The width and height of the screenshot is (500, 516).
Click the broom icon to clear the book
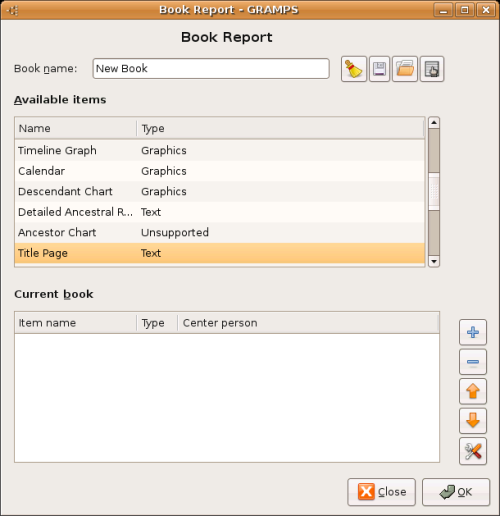point(354,69)
